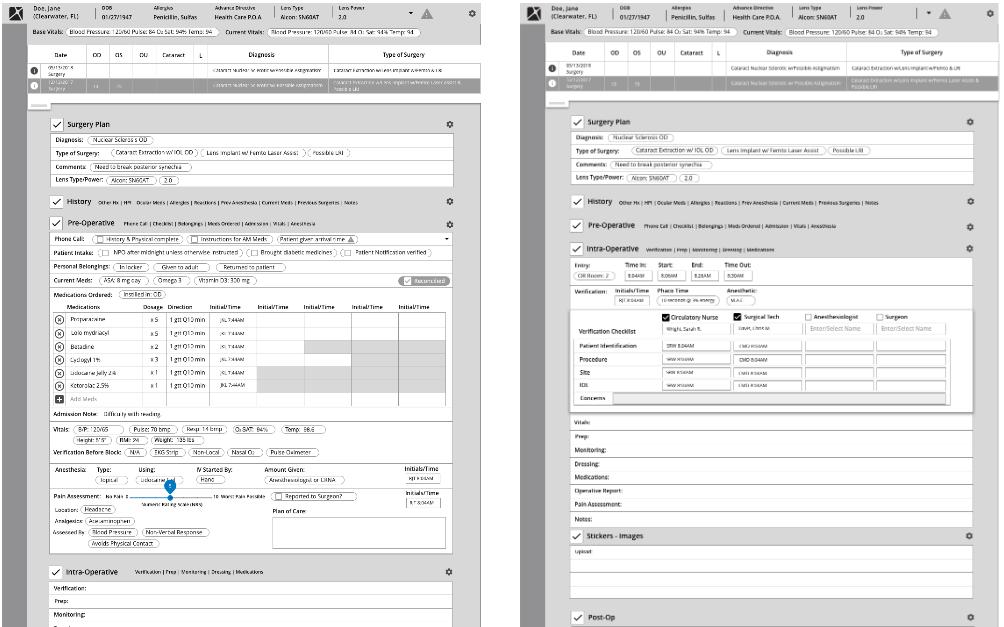
Task: Open header dropdown arrow on right screen
Action: tap(929, 13)
